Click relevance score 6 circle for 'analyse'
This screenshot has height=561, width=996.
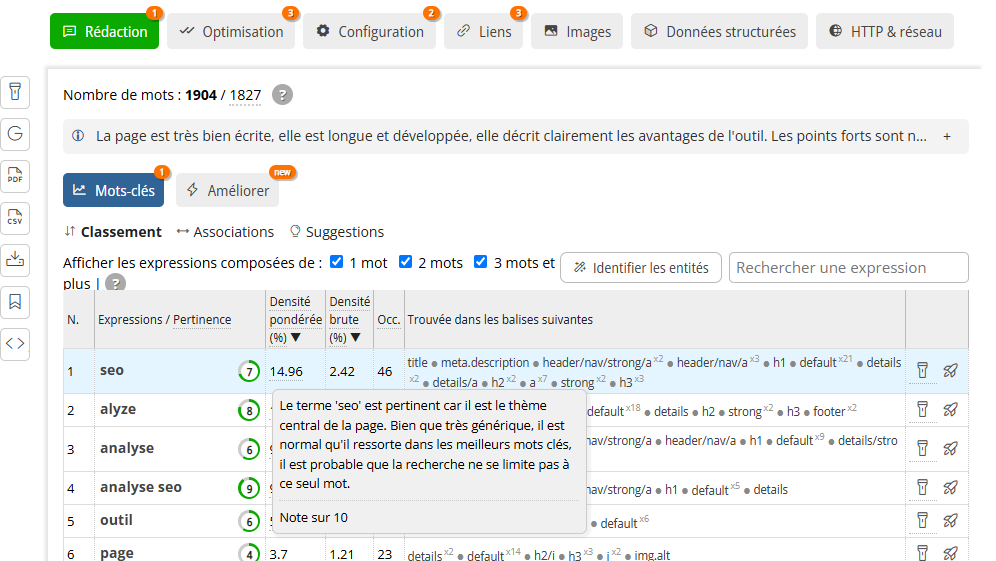pos(249,450)
